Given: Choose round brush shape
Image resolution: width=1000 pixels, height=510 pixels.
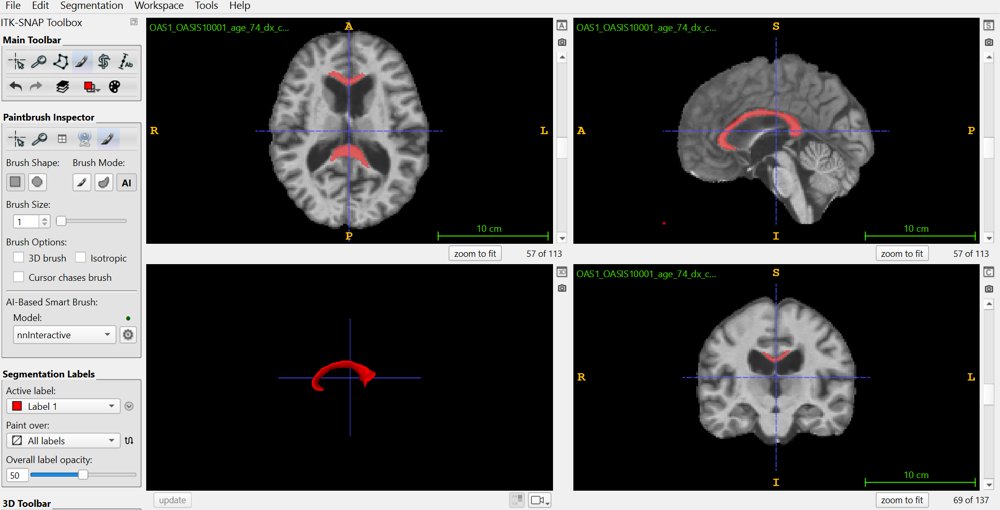Looking at the screenshot, I should 38,182.
